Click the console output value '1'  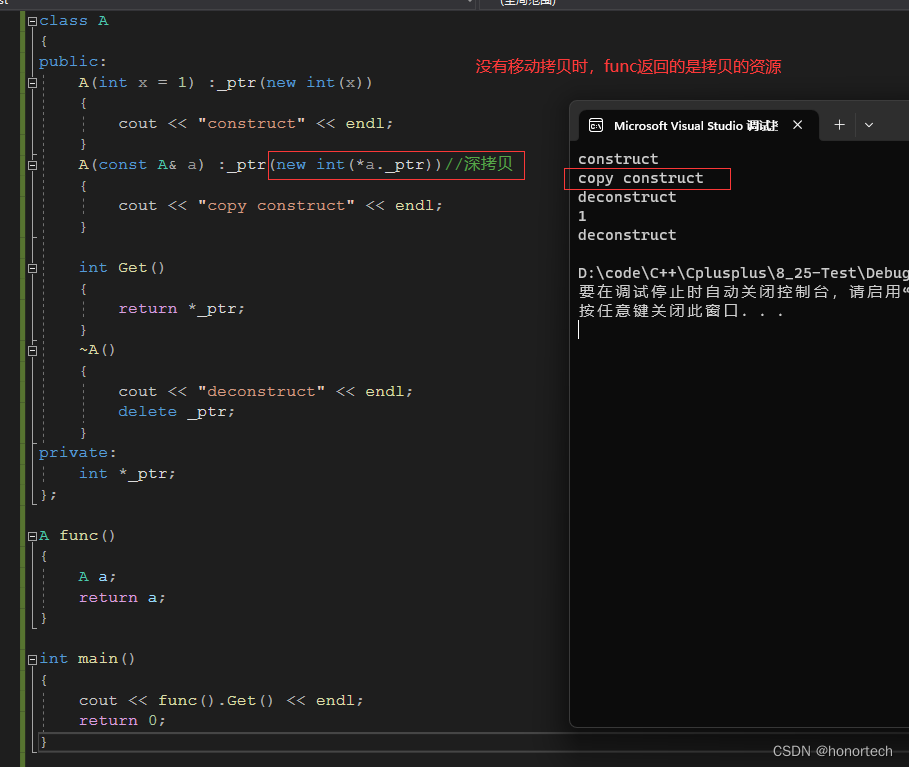[582, 216]
